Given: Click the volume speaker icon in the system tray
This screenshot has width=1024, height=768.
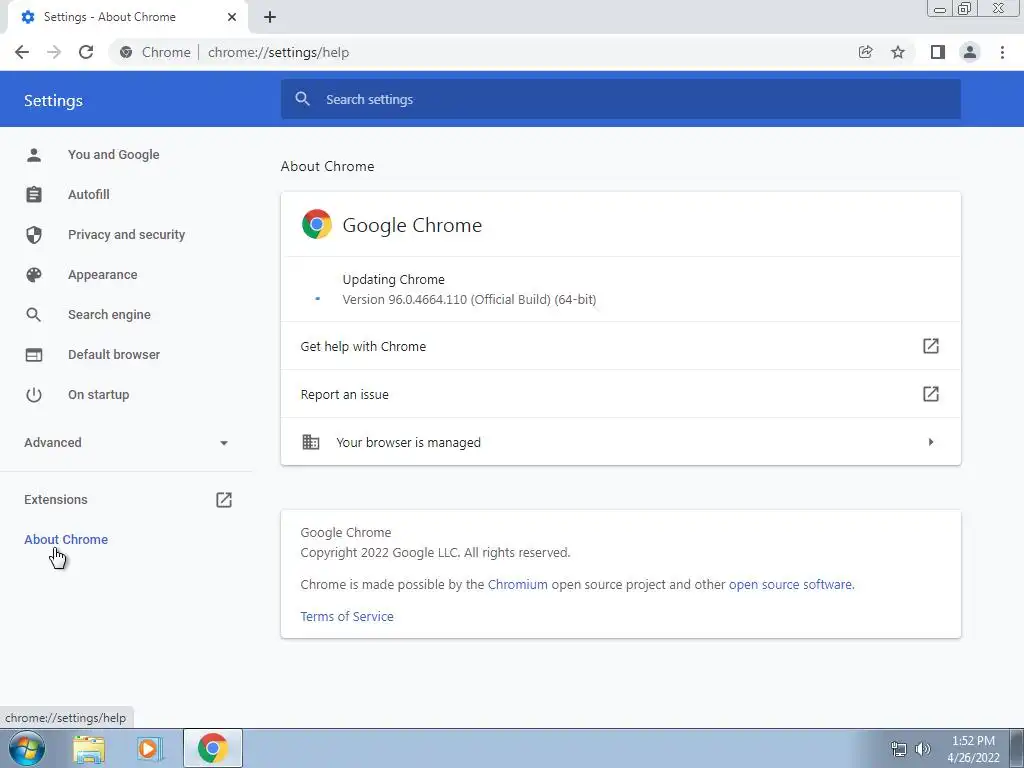Looking at the screenshot, I should (x=923, y=749).
